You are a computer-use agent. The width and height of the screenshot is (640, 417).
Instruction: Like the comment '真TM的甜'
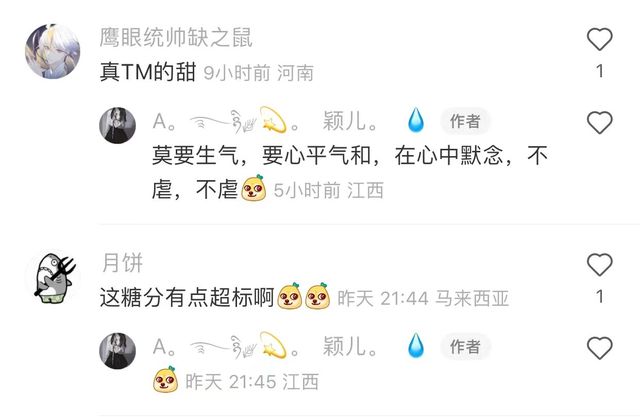coord(600,39)
